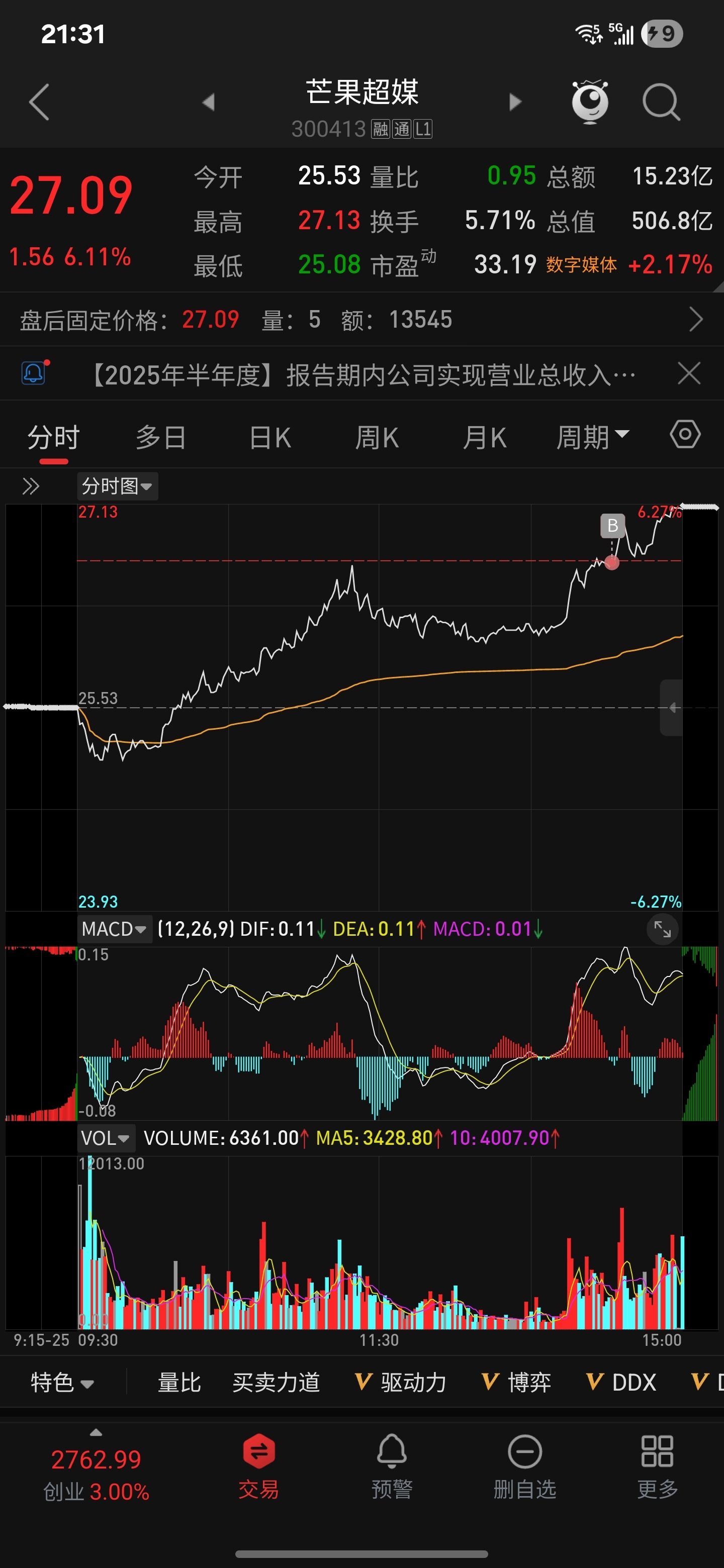Select the 分时 tab
The width and height of the screenshot is (724, 1568).
pos(54,438)
